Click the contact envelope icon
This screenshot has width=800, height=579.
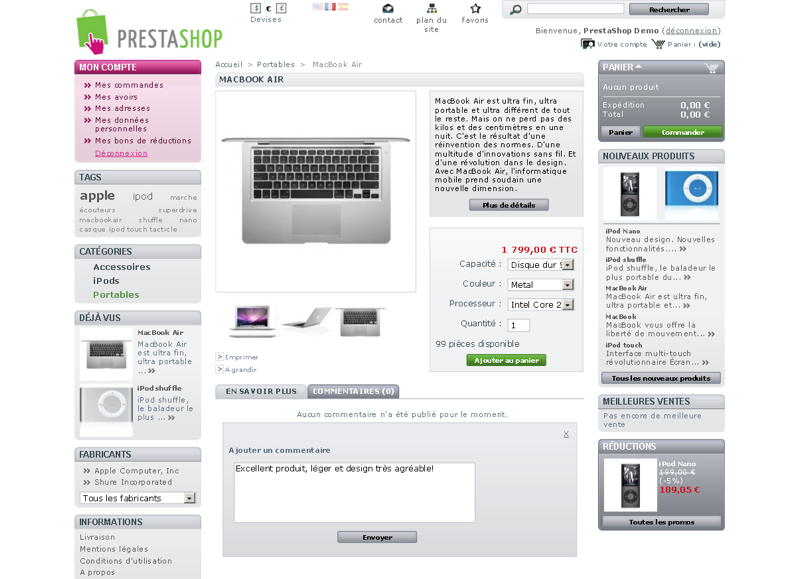click(x=388, y=9)
